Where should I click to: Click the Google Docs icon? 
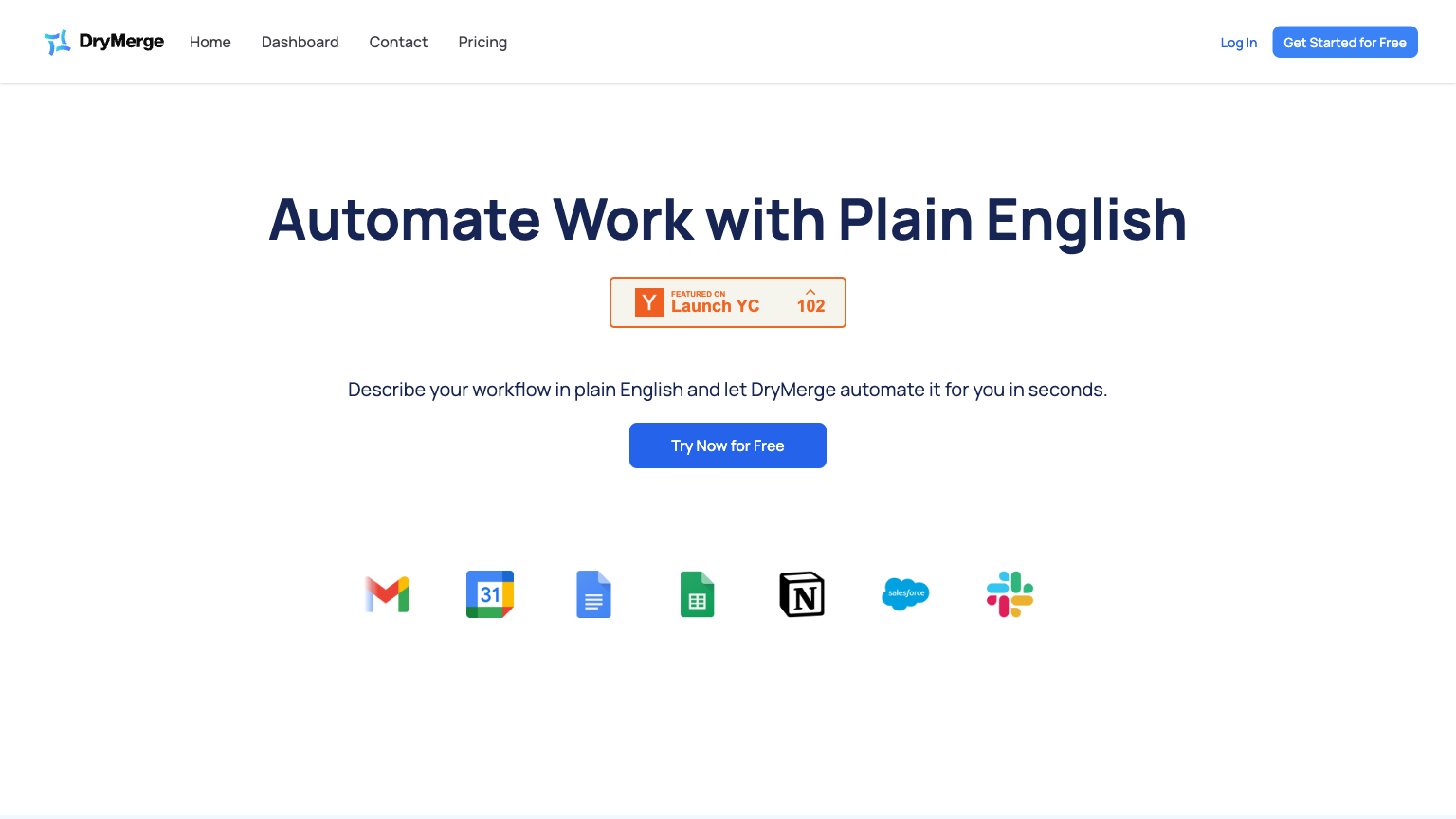pos(593,594)
